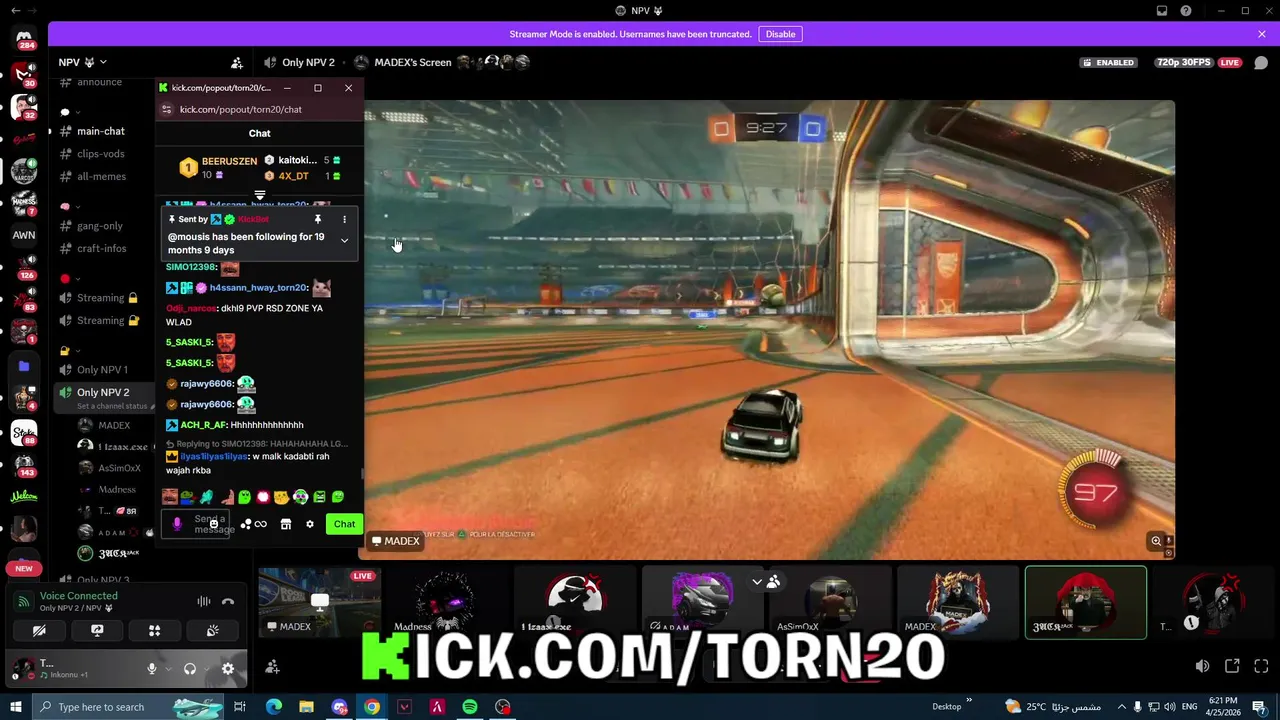The height and width of the screenshot is (720, 1280).
Task: Open Discord direct messages home icon
Action: pyautogui.click(x=24, y=39)
